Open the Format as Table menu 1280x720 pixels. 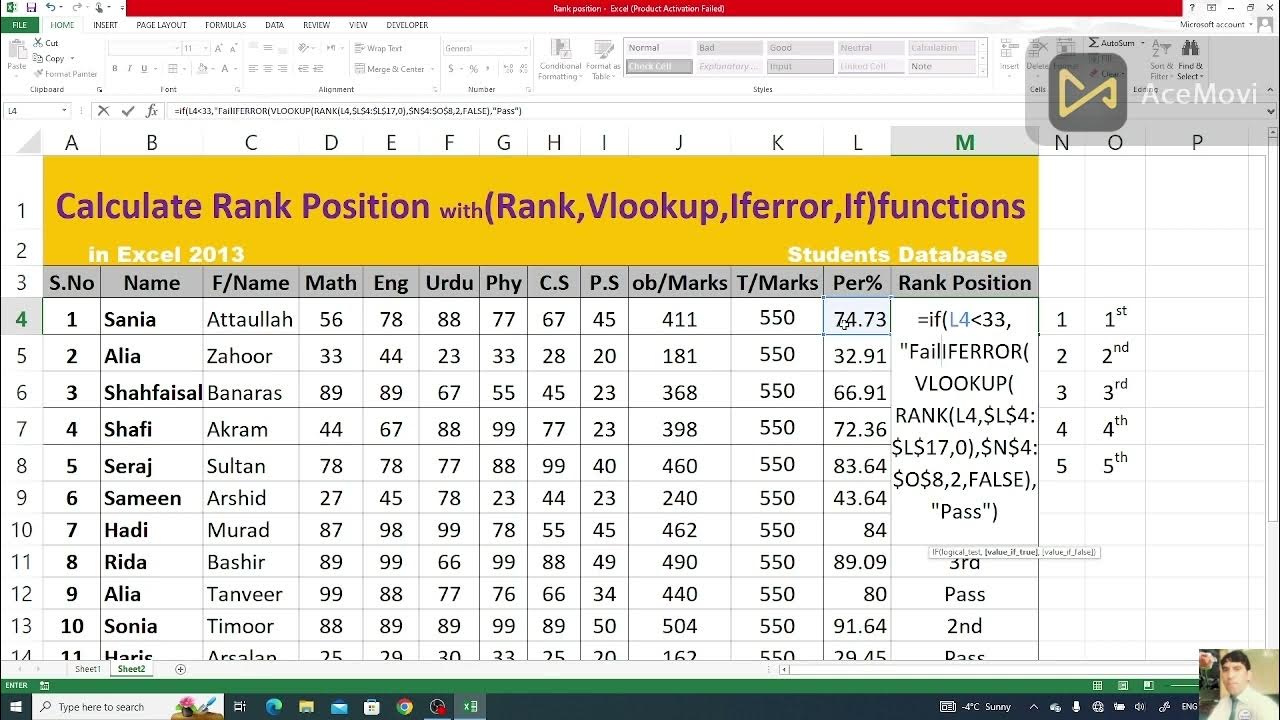(603, 58)
